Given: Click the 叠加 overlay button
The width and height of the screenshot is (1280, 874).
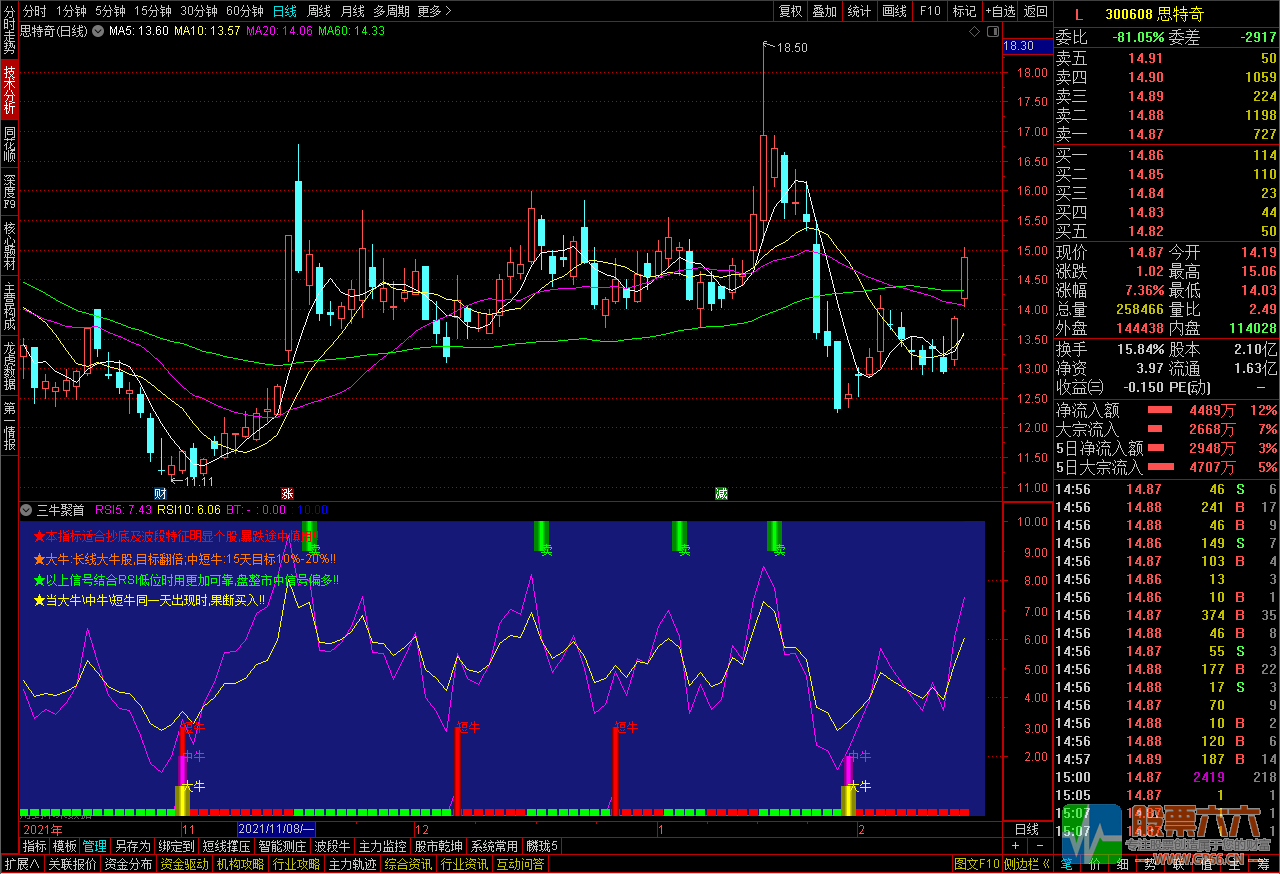Looking at the screenshot, I should coord(824,11).
